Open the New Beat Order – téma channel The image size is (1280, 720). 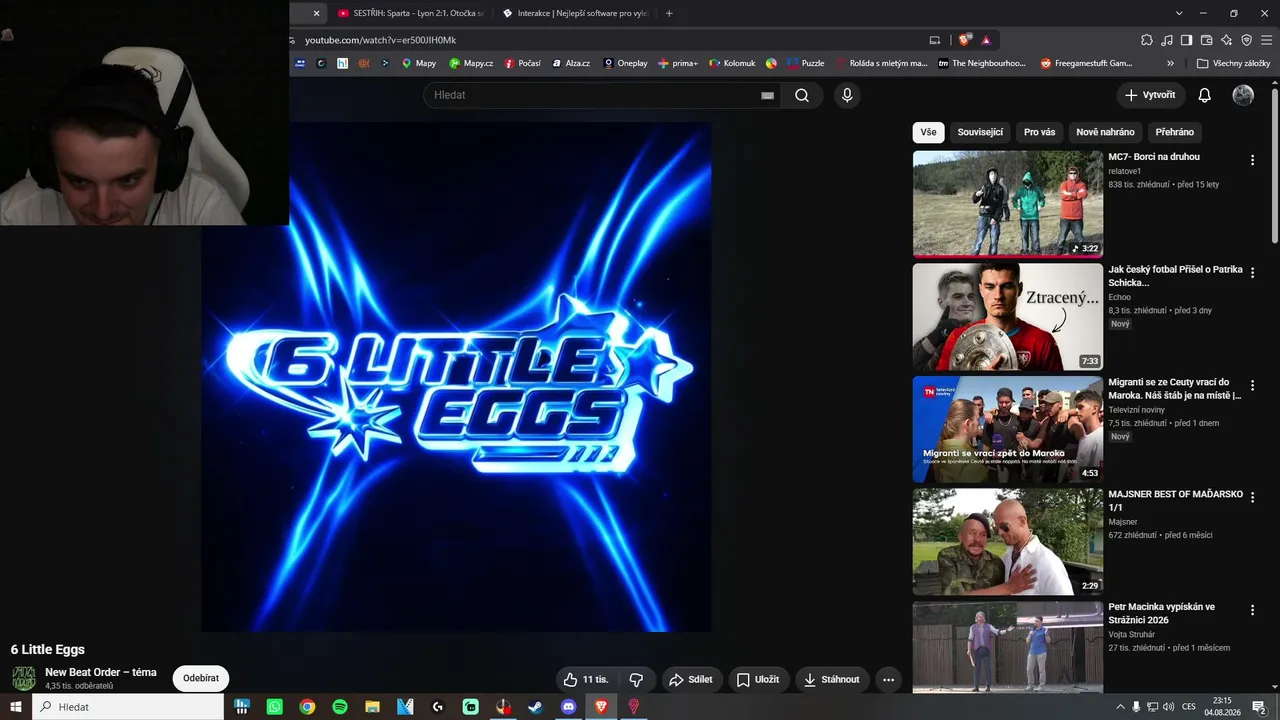101,672
